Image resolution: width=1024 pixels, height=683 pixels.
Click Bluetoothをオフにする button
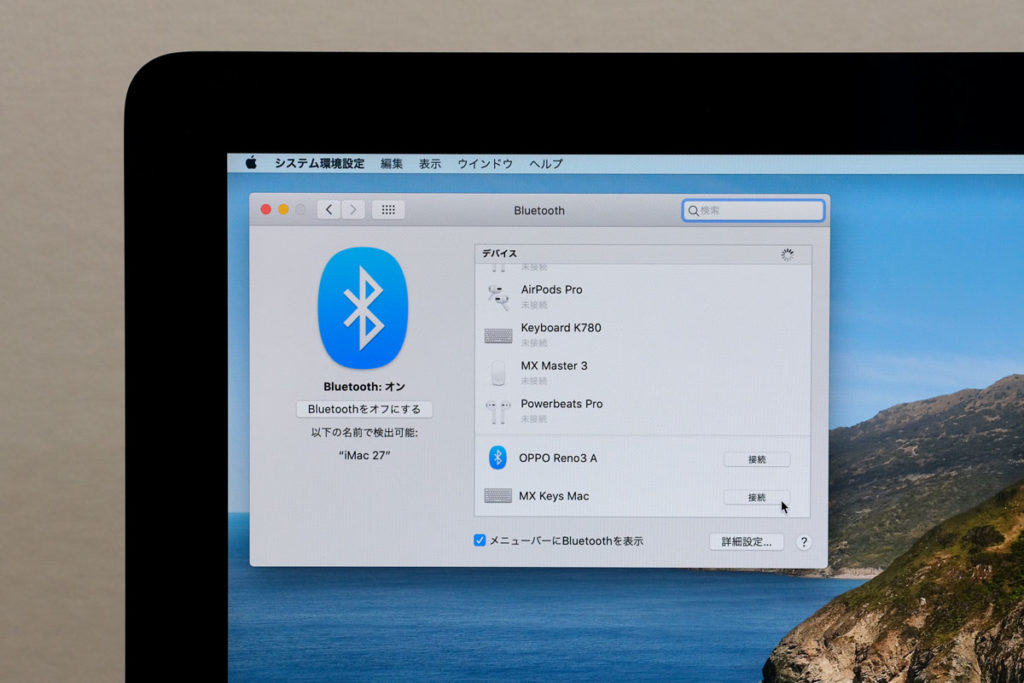(364, 409)
